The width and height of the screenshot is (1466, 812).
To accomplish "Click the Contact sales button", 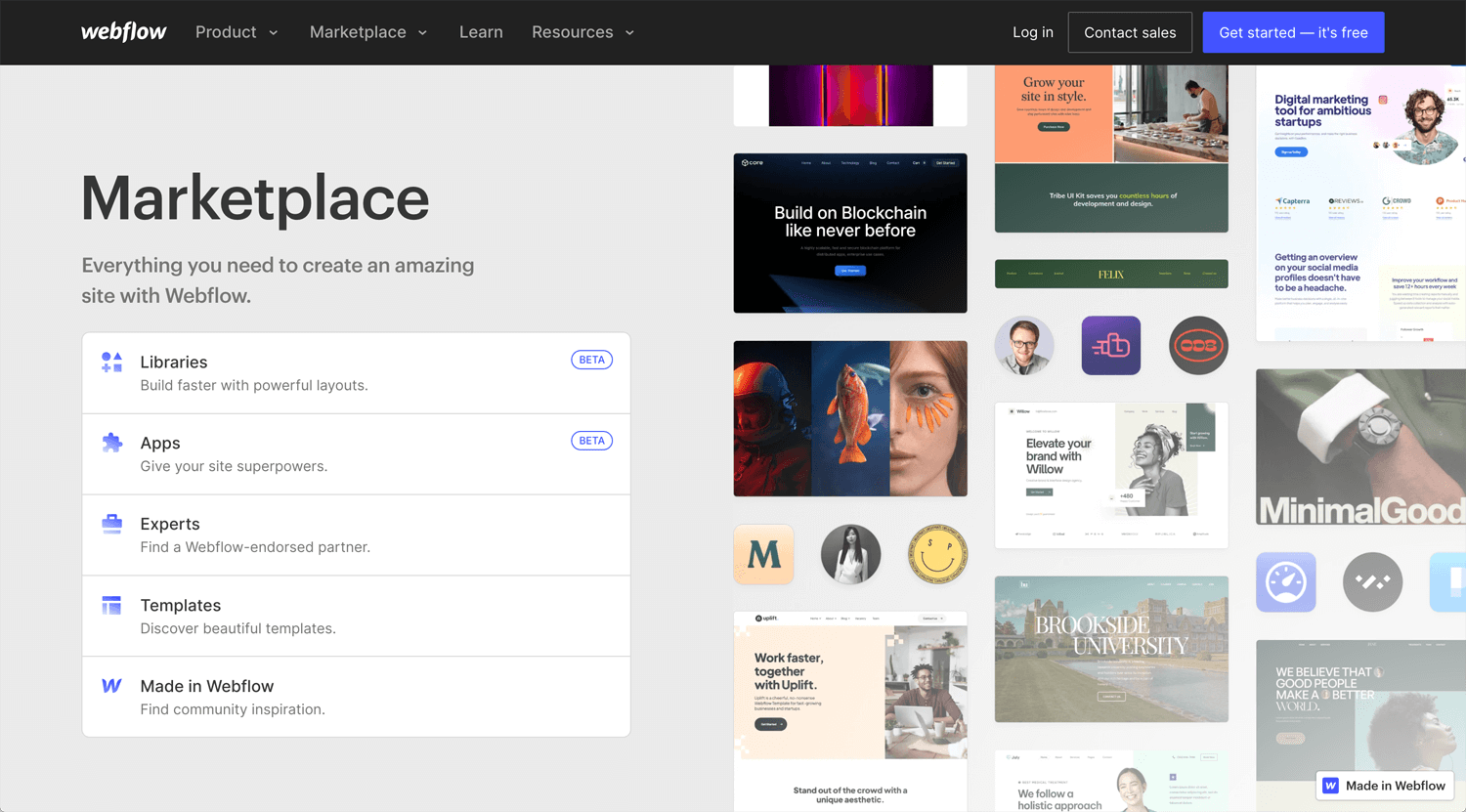I will [1130, 32].
